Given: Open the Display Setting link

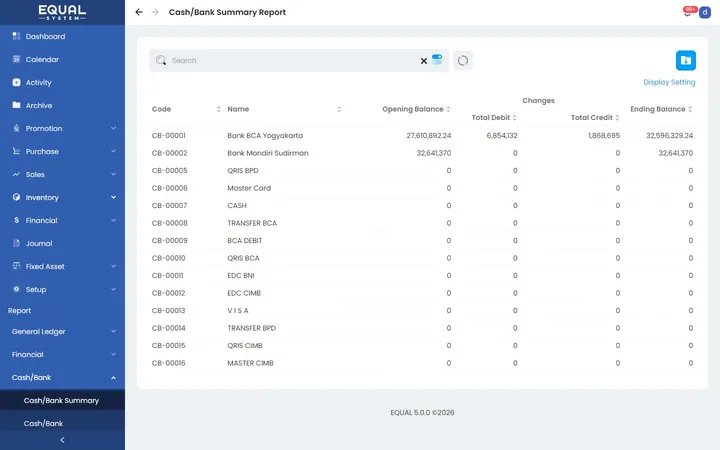Looking at the screenshot, I should pos(669,82).
